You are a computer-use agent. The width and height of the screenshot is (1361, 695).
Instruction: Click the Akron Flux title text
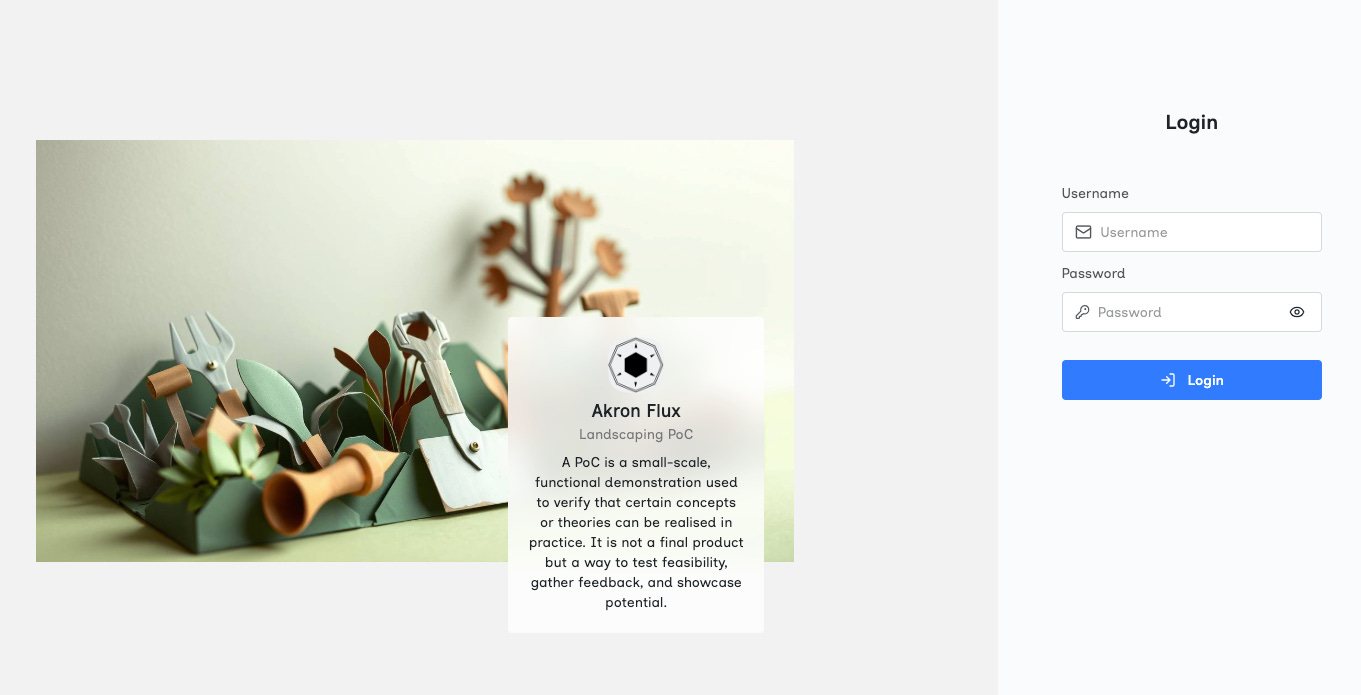(x=636, y=411)
